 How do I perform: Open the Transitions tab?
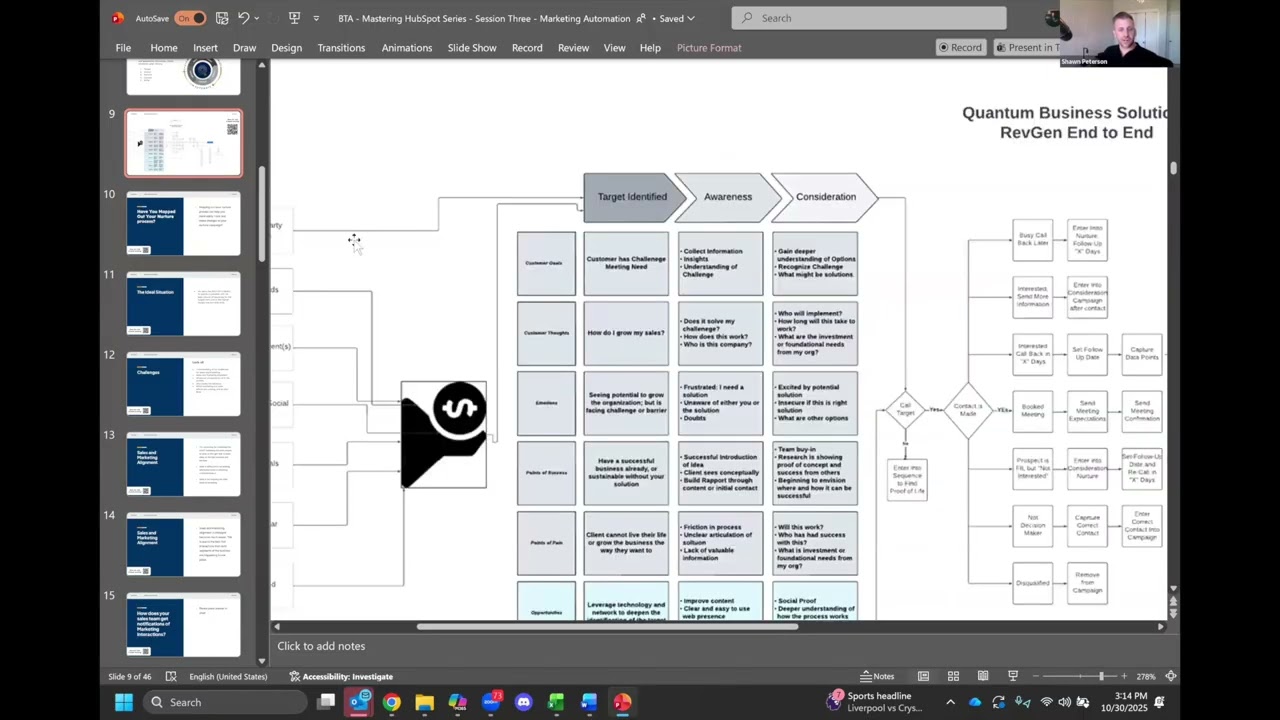pos(341,47)
